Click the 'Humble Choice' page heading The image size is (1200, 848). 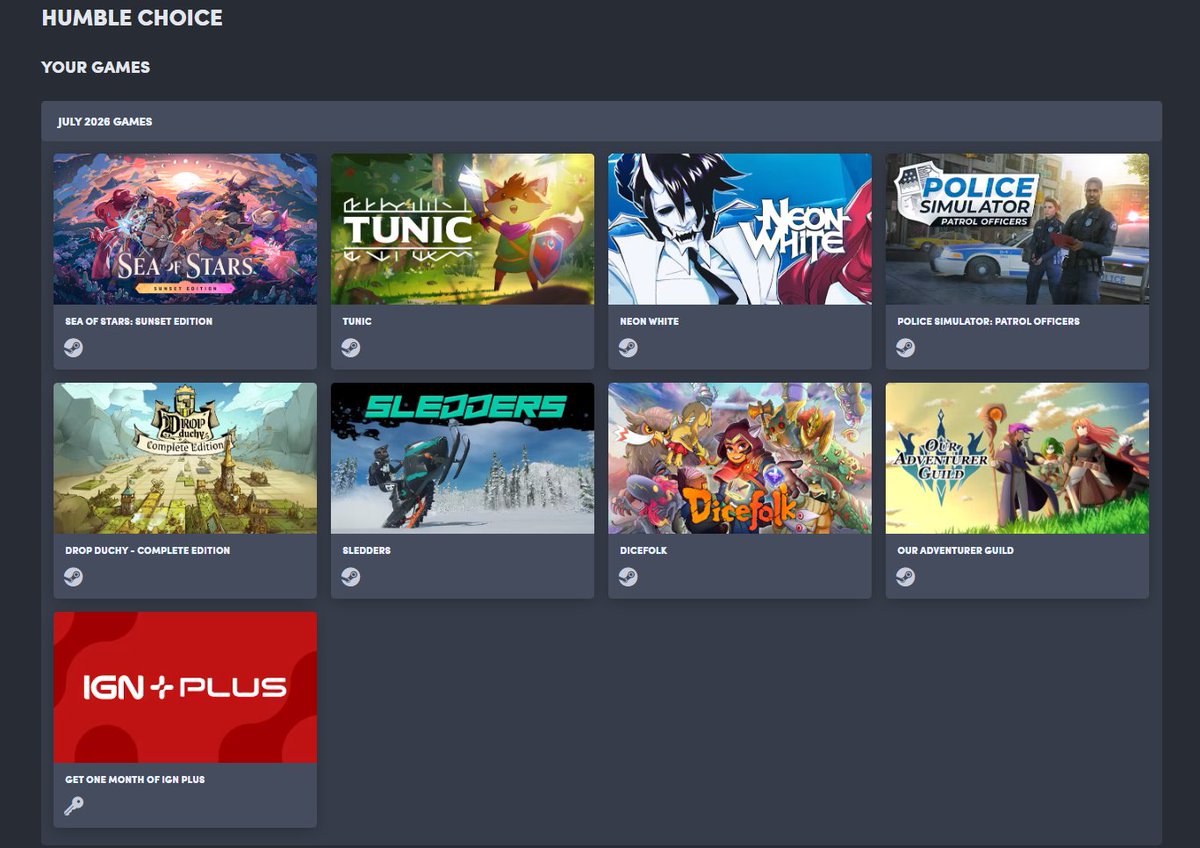[132, 17]
